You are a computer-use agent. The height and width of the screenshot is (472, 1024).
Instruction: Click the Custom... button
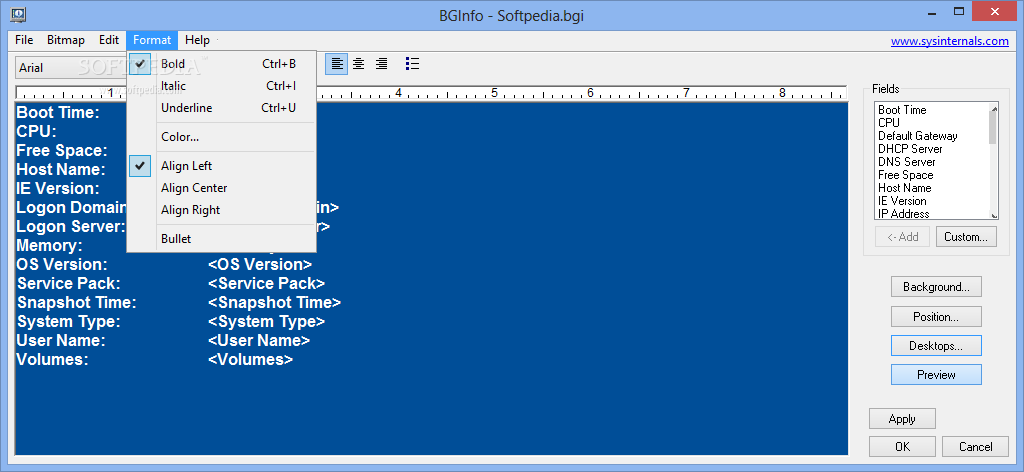966,237
